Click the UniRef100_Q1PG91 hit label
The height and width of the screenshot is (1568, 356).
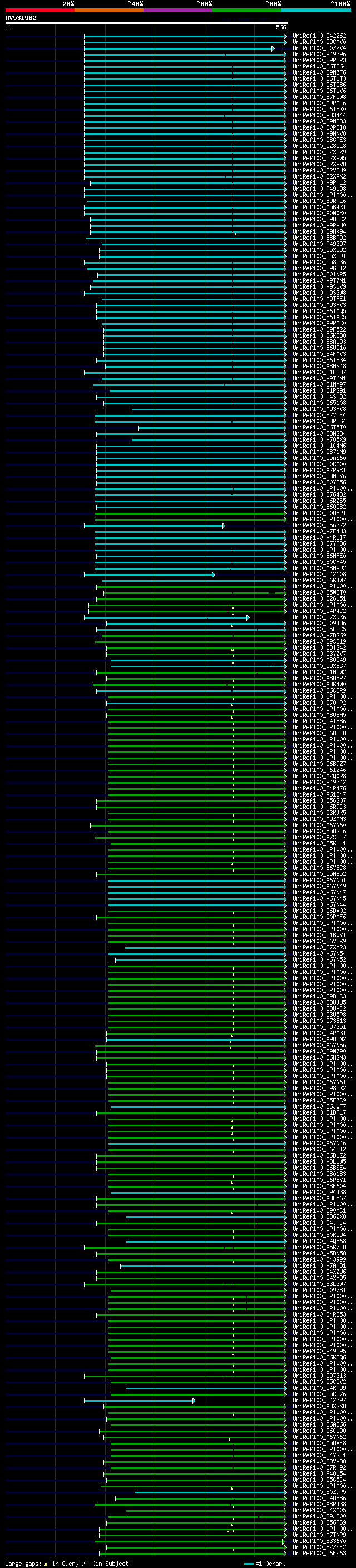pyautogui.click(x=319, y=392)
